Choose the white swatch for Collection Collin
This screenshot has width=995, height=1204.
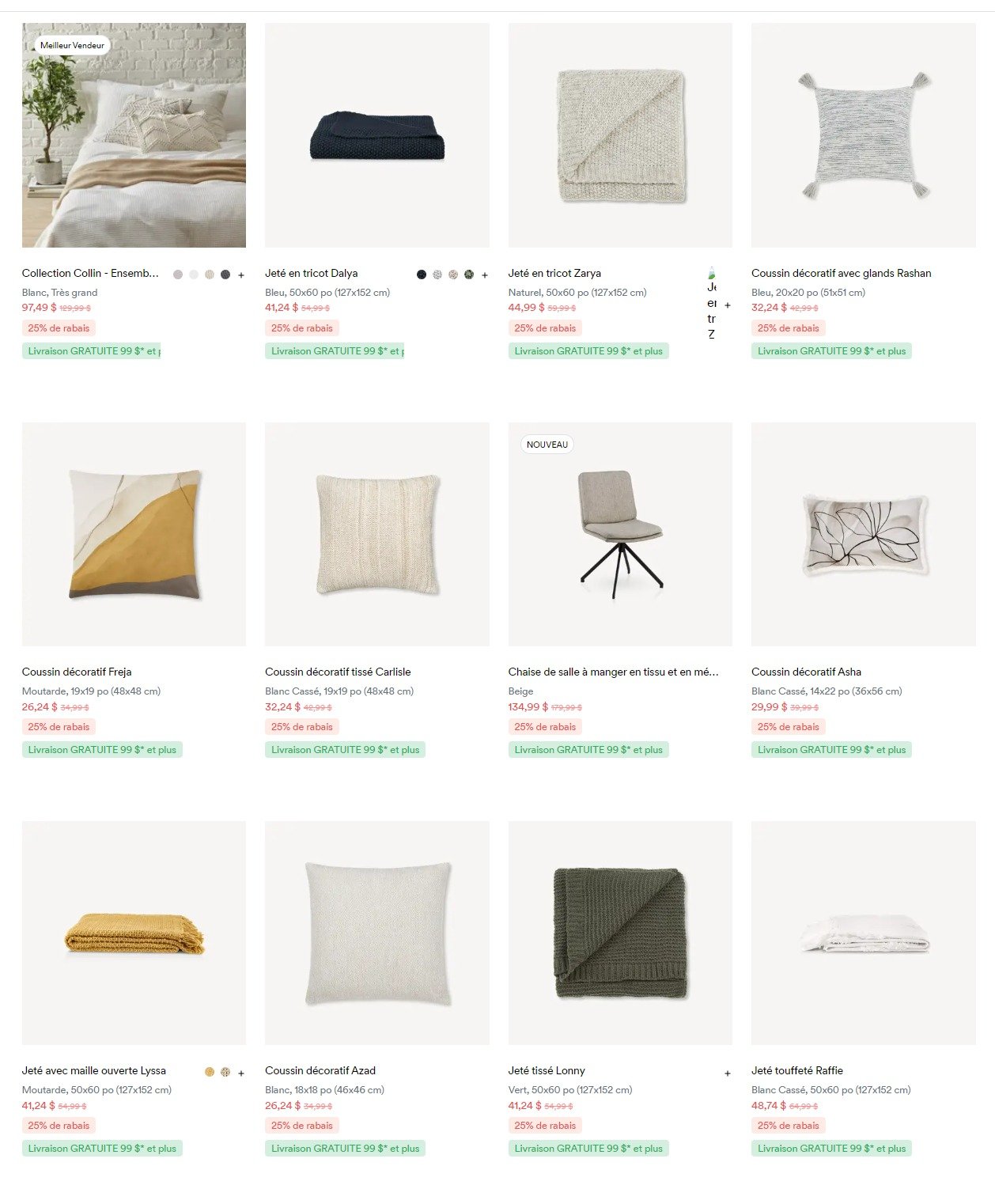[194, 274]
